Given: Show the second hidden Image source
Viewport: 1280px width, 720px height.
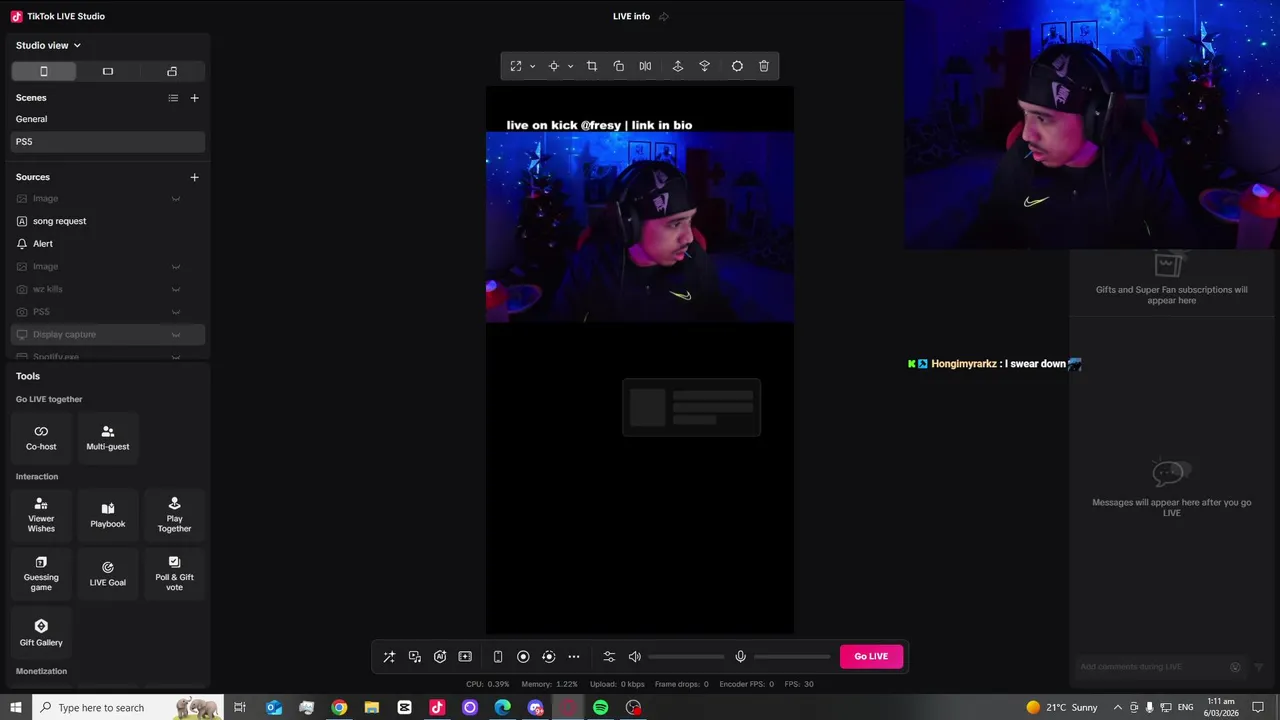Looking at the screenshot, I should coord(176,267).
